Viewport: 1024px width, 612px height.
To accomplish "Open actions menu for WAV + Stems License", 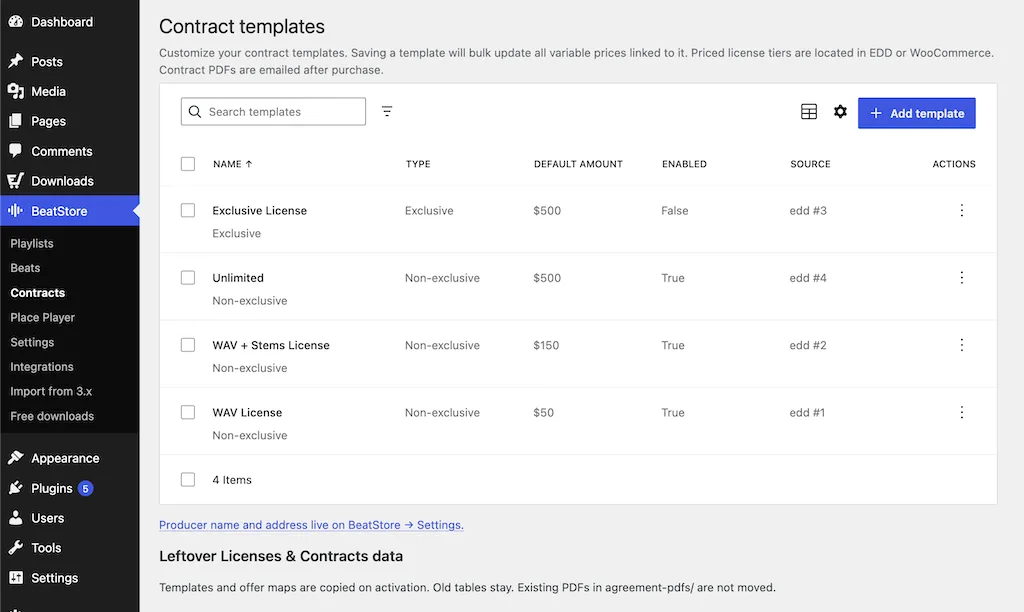I will [x=961, y=345].
